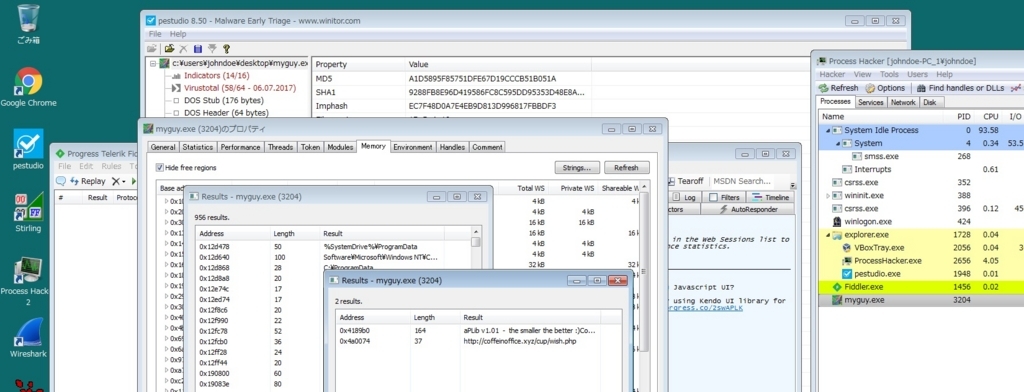
Task: Select the VBoxTray.exe process row
Action: [920, 248]
